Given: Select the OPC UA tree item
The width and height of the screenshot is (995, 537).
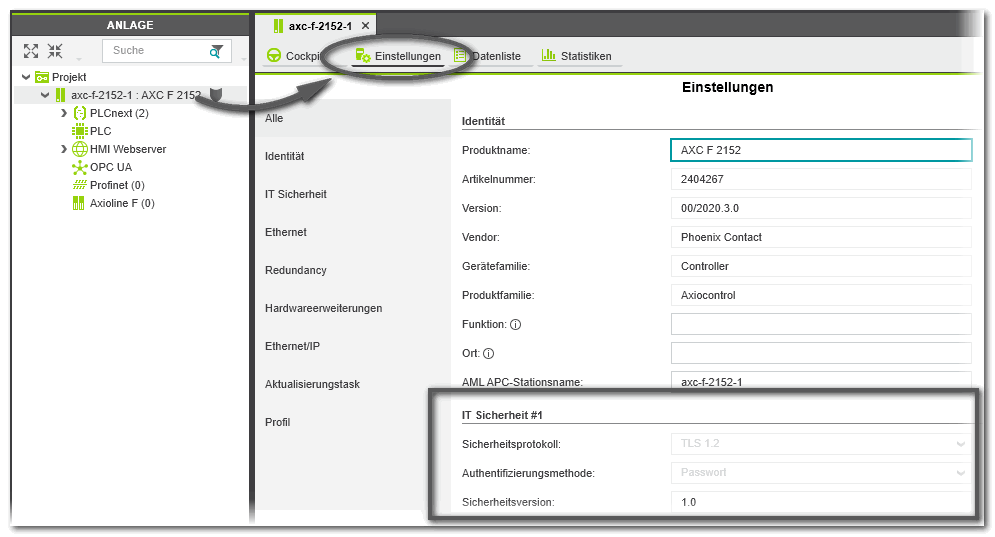Looking at the screenshot, I should tap(111, 168).
